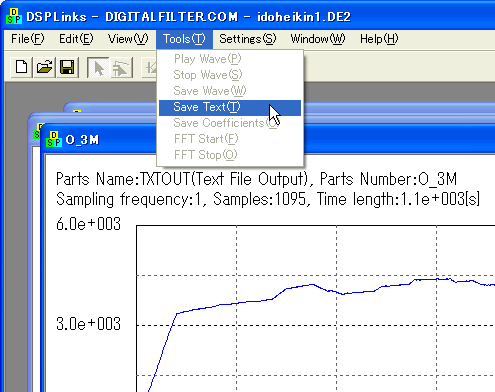
Task: Click the disabled FFT Stop(O) entry
Action: pos(230,155)
